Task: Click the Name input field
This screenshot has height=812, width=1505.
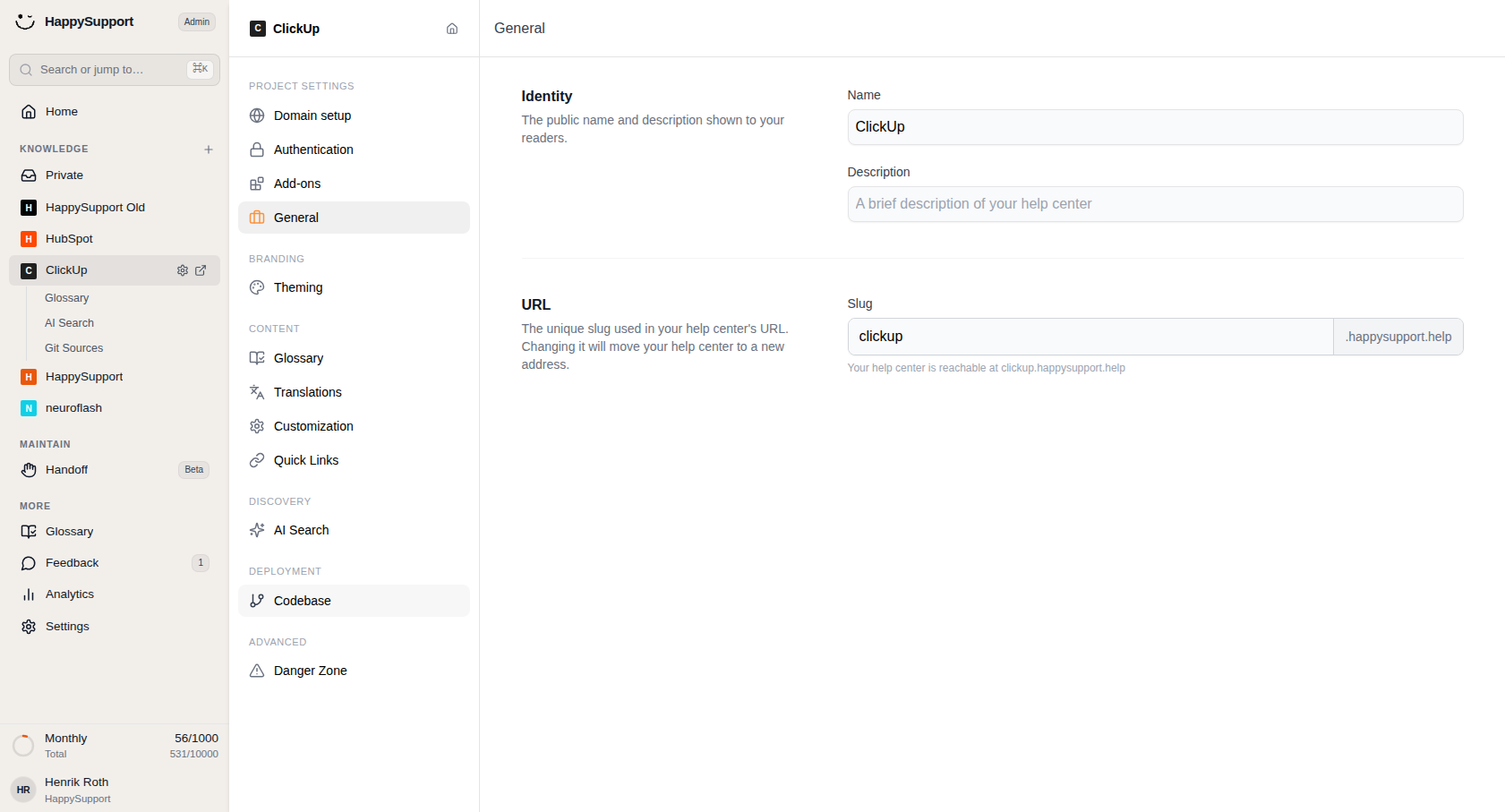Action: pyautogui.click(x=1155, y=127)
